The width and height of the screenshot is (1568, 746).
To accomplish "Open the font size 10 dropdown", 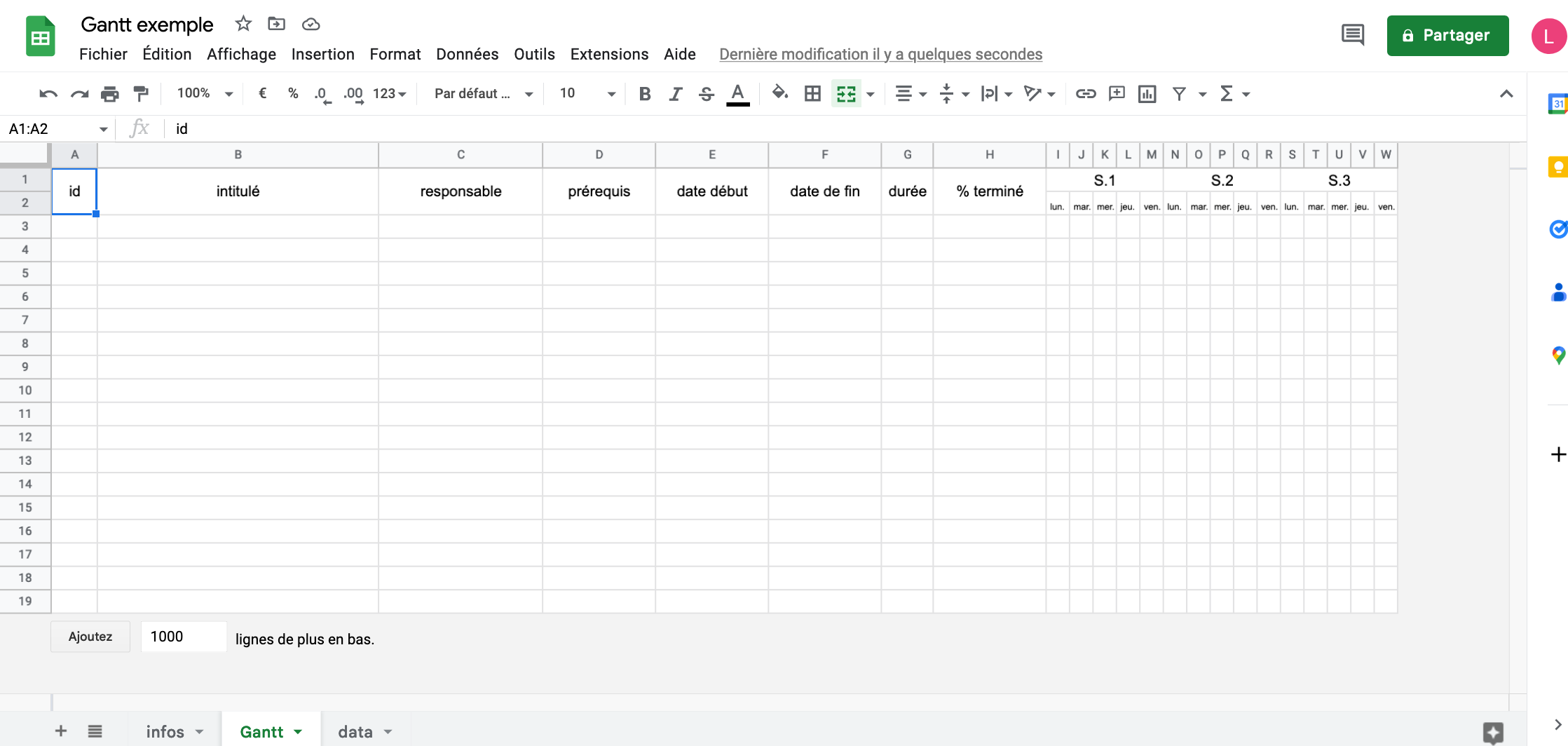I will (x=587, y=93).
